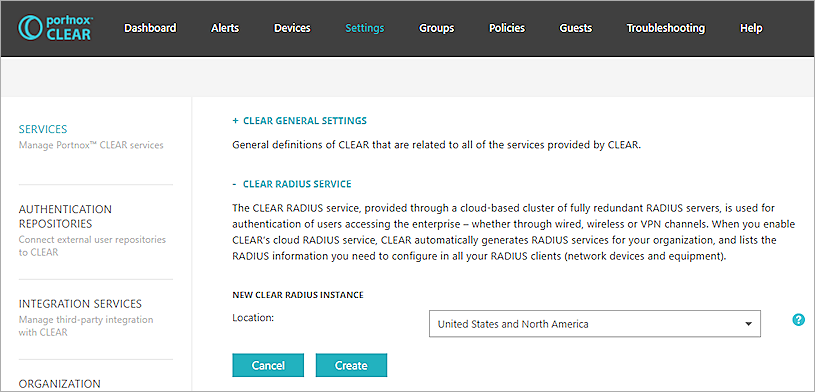
Task: Collapse CLEAR RADIUS SERVICE section
Action: [292, 184]
